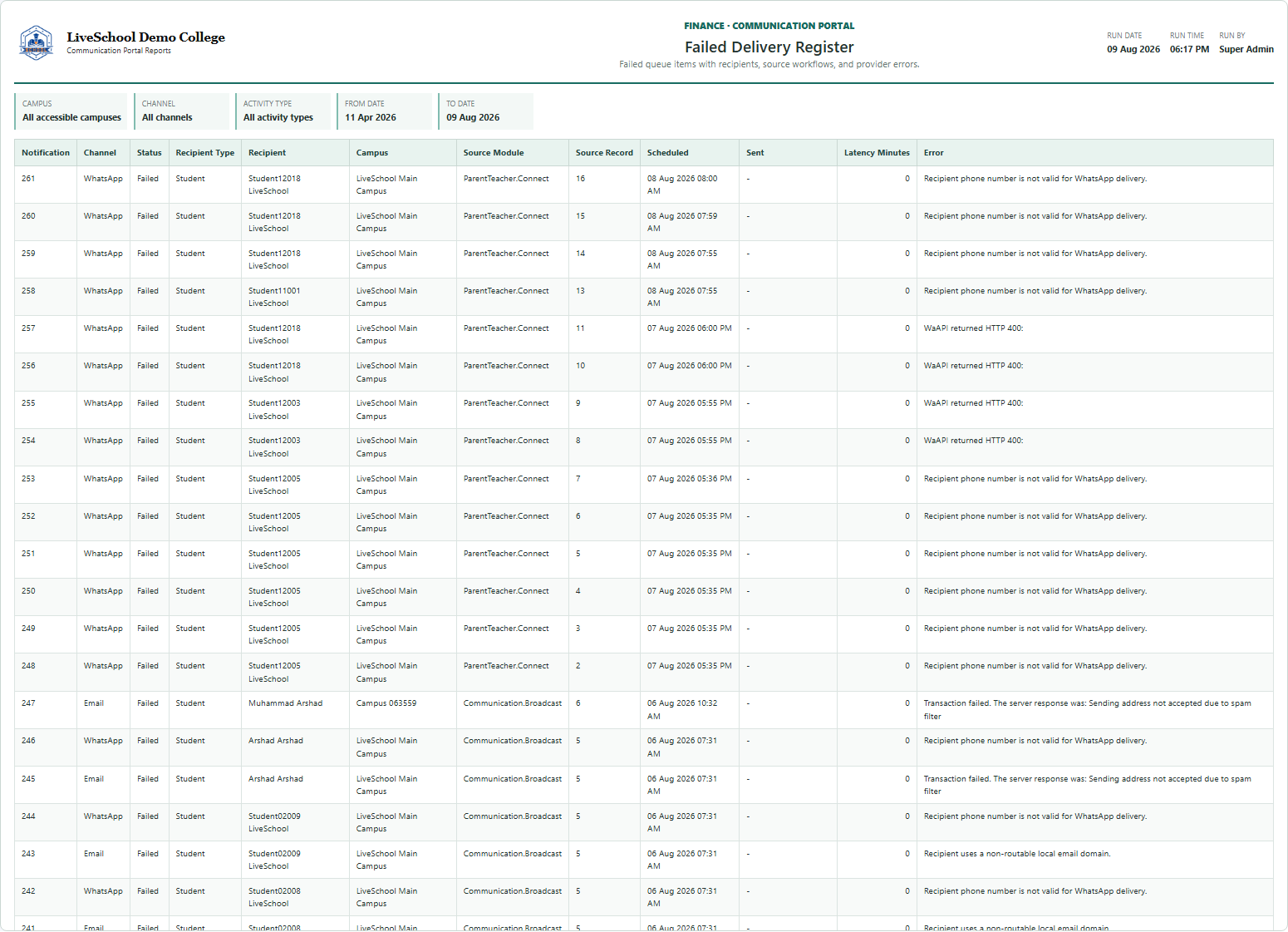Click Student02008 LiveSchool in row 242
This screenshot has width=1288, height=932.
point(274,897)
